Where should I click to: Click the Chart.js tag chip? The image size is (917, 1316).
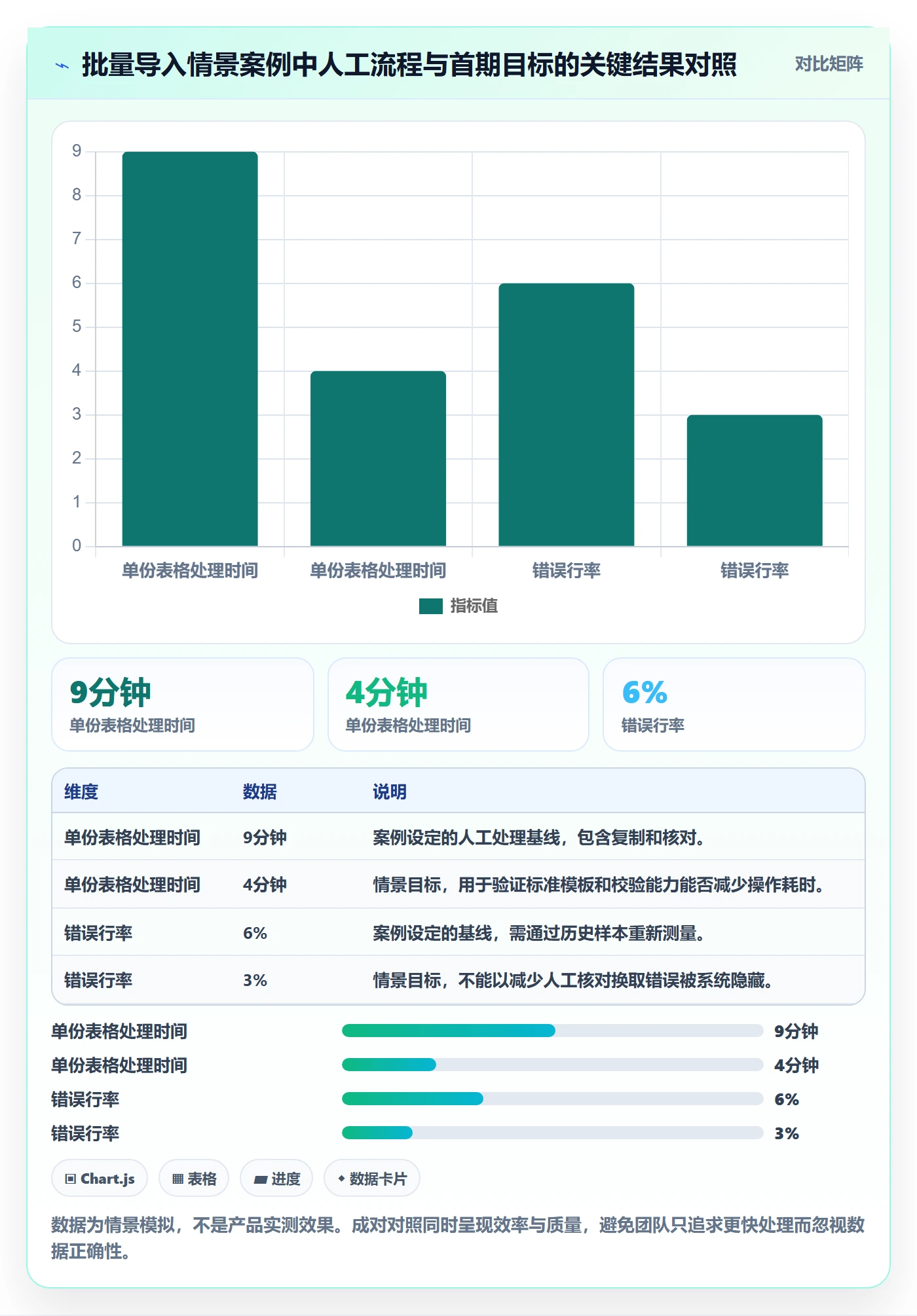[x=100, y=1179]
